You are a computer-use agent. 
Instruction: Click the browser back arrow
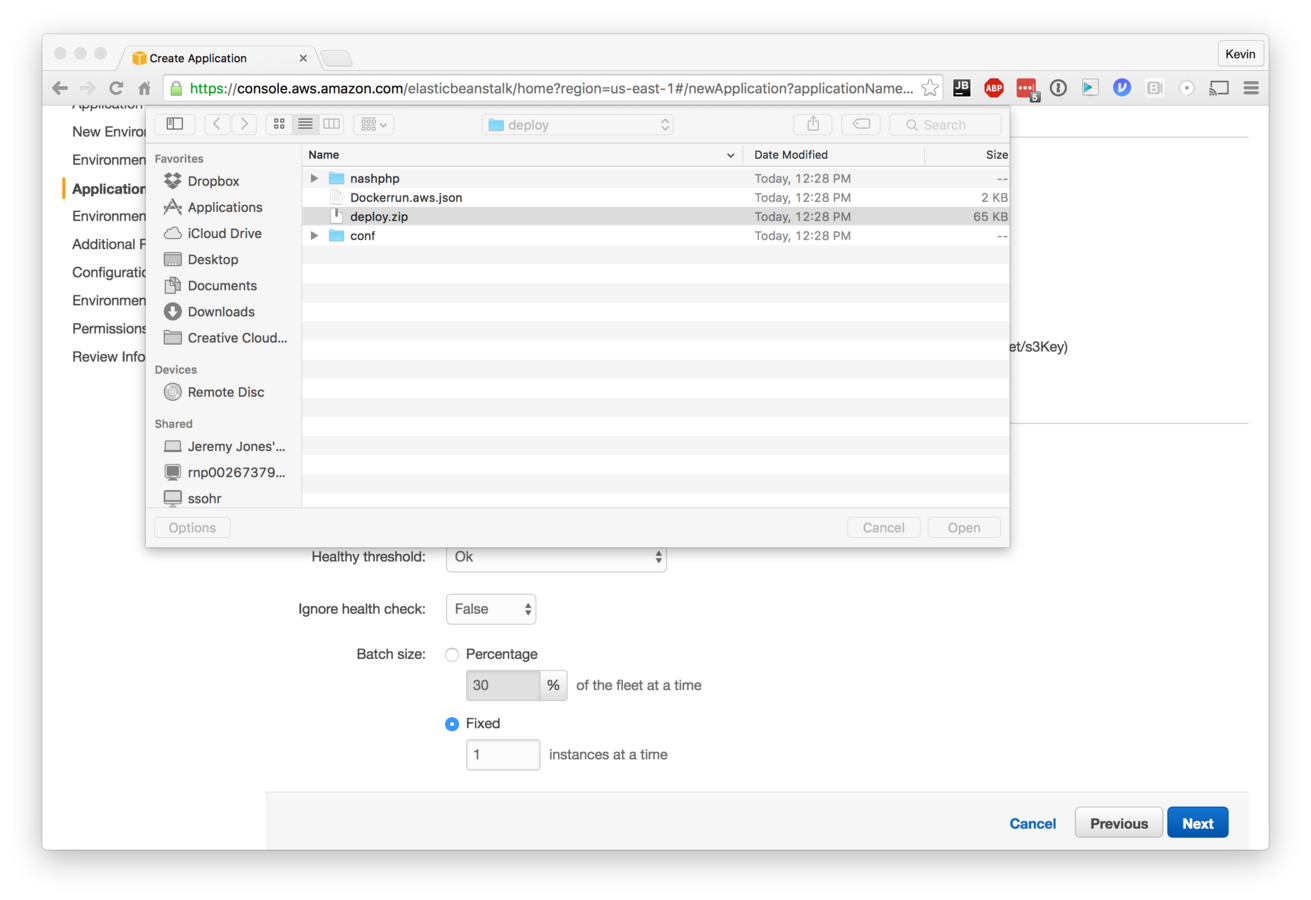coord(60,88)
